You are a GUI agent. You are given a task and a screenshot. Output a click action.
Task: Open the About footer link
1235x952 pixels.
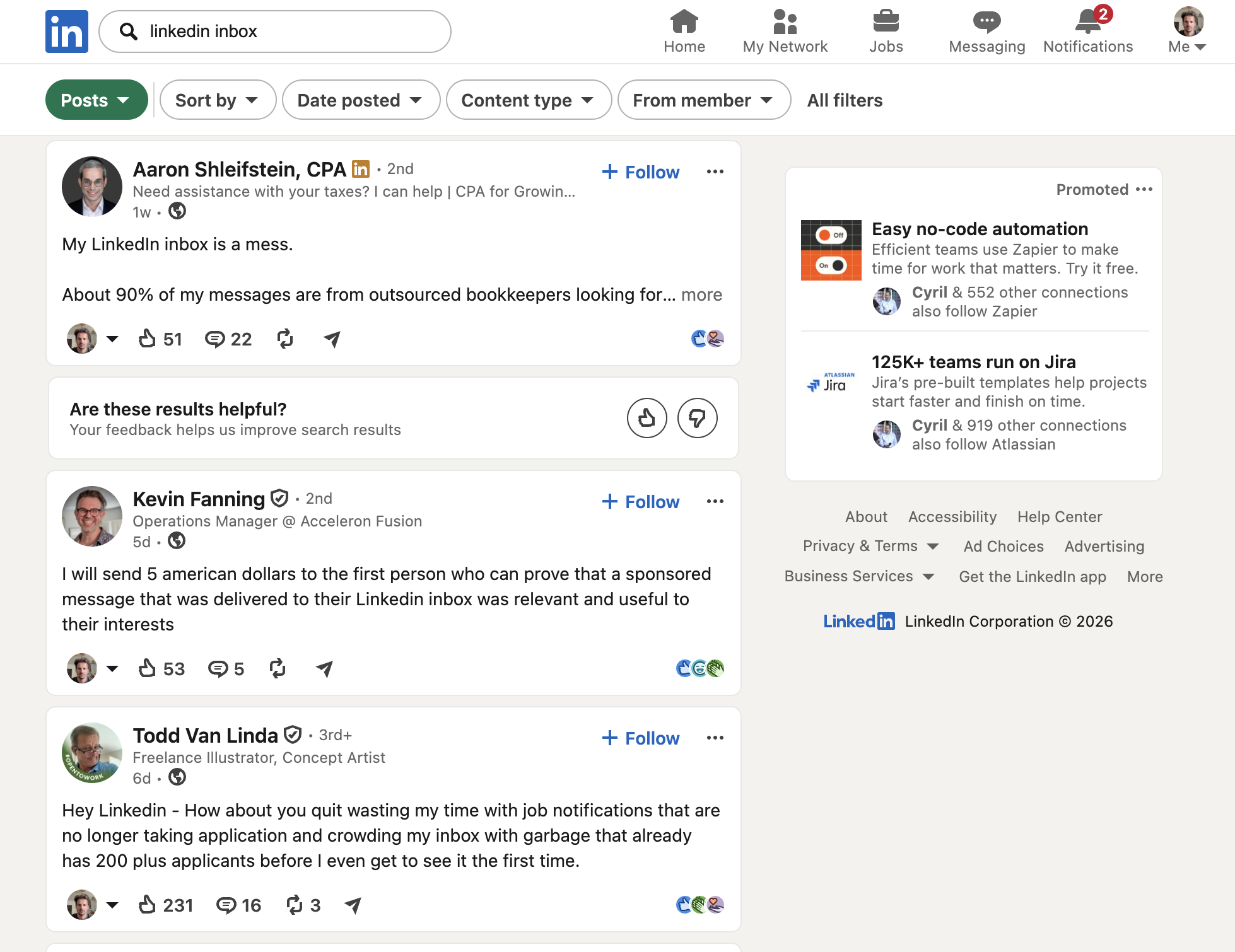(x=867, y=517)
